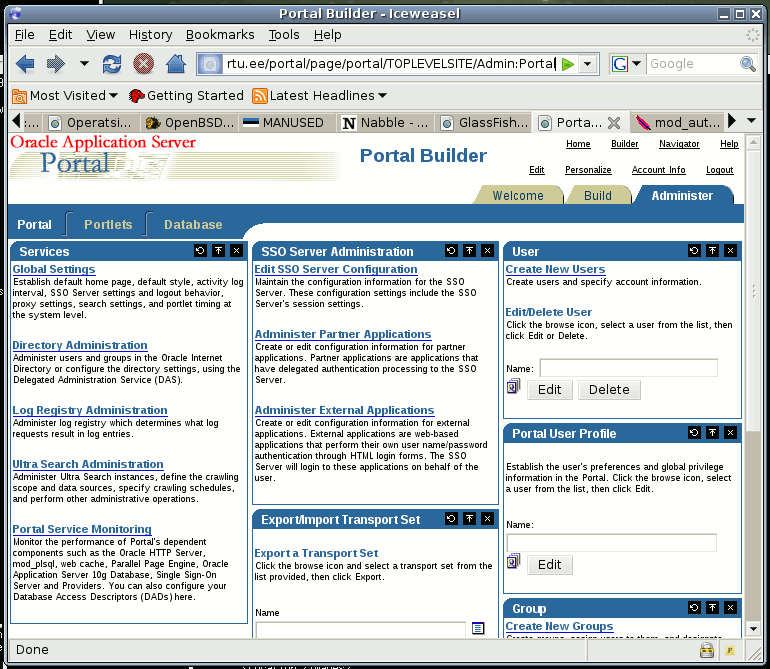Click the red stop loading icon
Screen dimensions: 770x669
coord(143,64)
